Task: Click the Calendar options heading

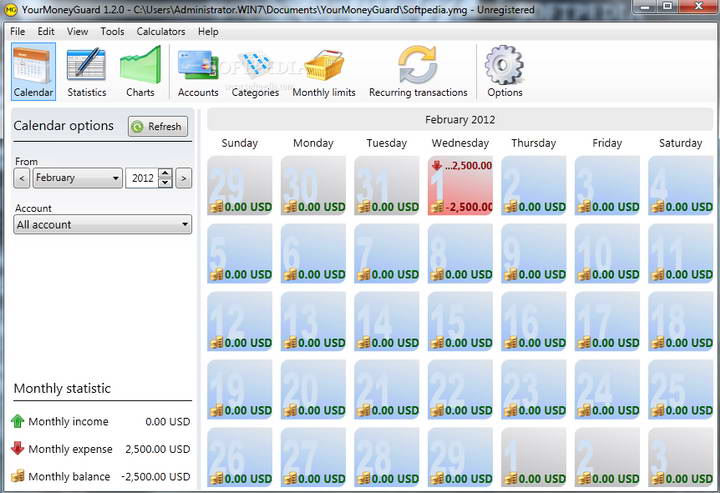Action: coord(63,125)
